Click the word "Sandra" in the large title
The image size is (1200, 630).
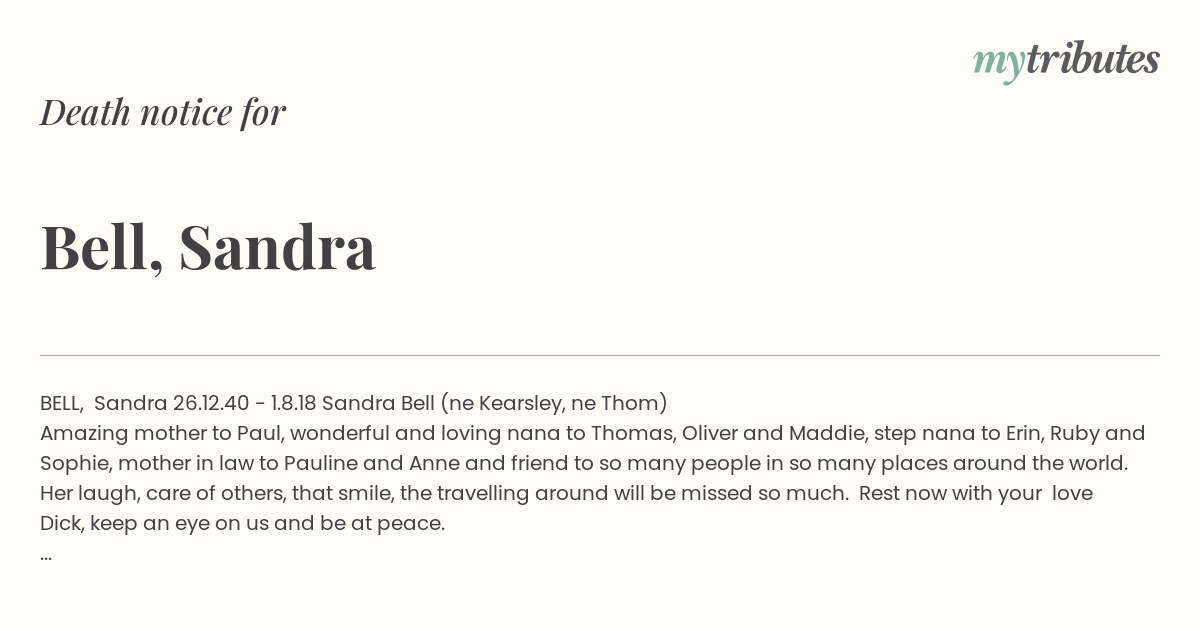tap(278, 247)
